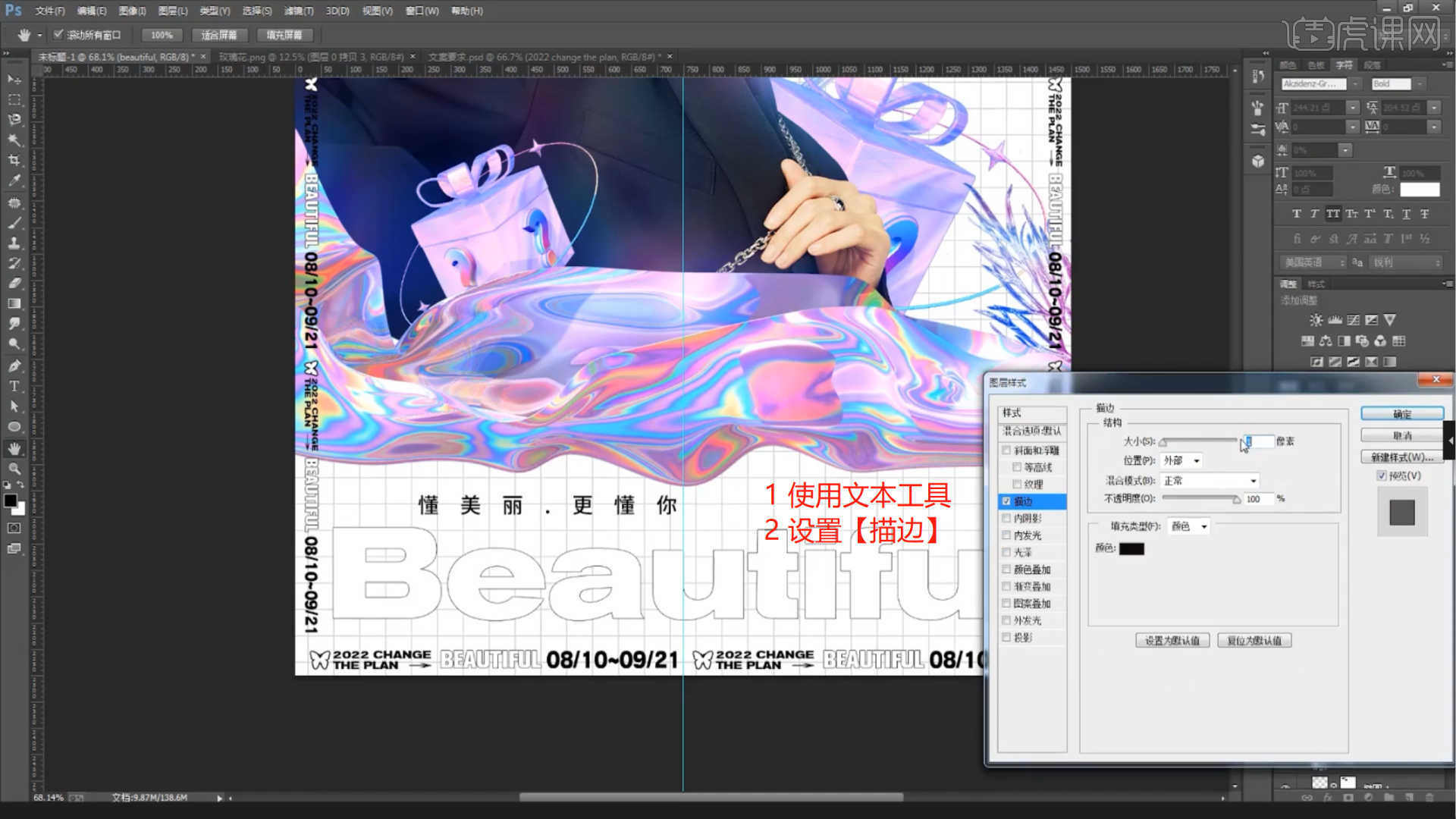Enable the 纹理 checkbox
The width and height of the screenshot is (1456, 819).
1017,484
